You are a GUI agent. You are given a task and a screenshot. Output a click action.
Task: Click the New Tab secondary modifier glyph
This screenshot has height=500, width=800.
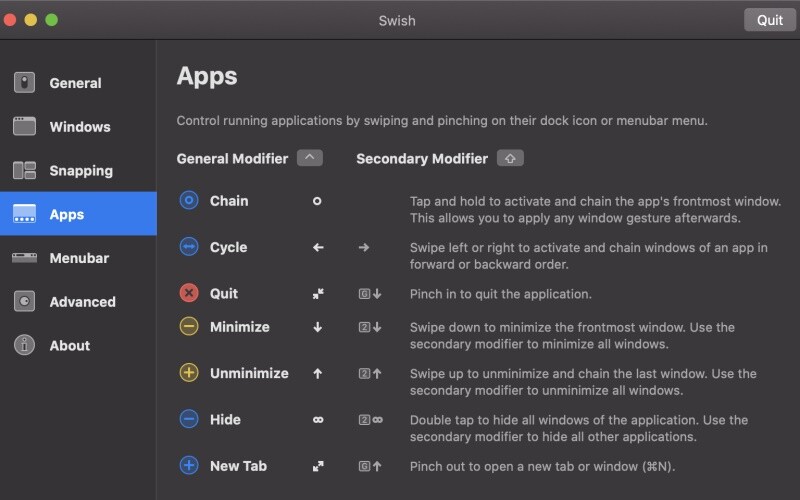pos(370,466)
